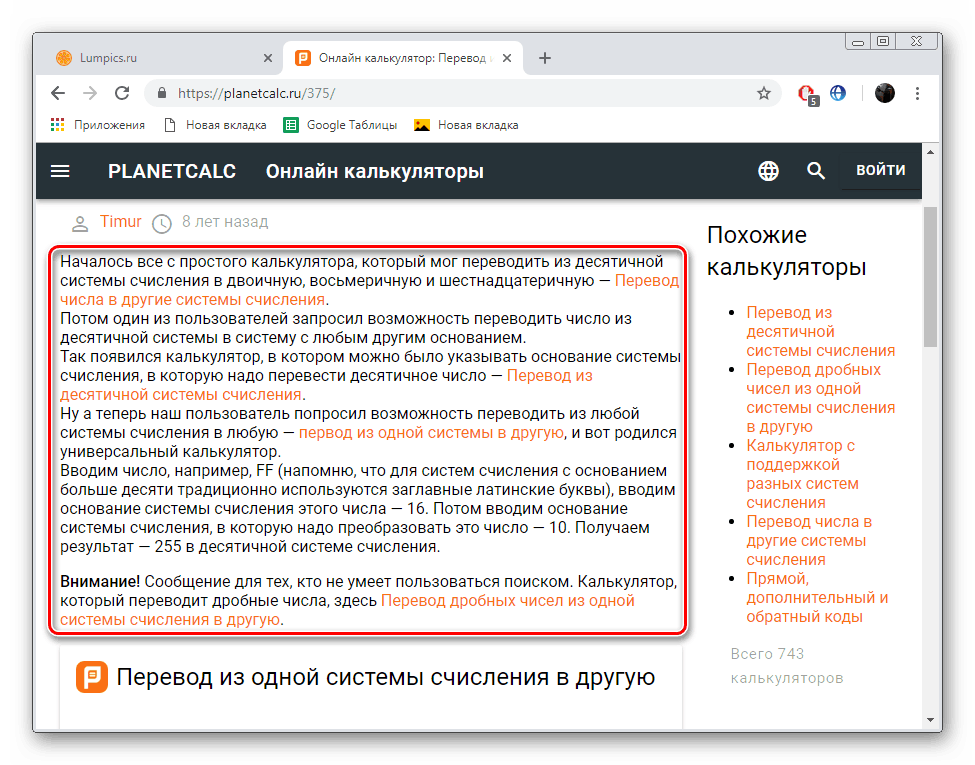Click the scrollbar up arrow

(x=930, y=152)
